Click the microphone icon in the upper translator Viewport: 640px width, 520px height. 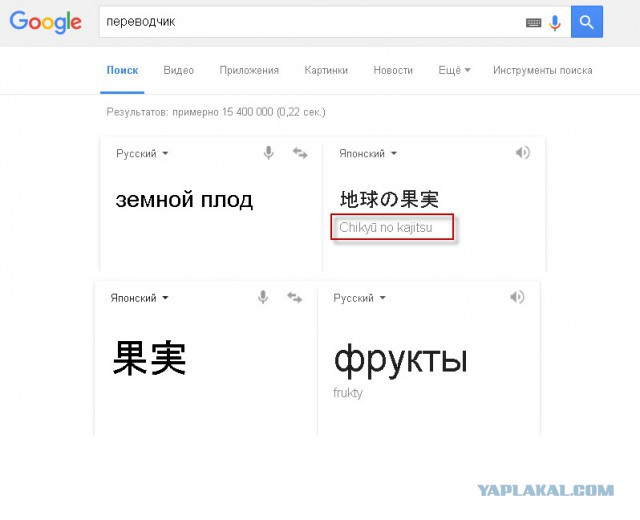click(x=268, y=153)
